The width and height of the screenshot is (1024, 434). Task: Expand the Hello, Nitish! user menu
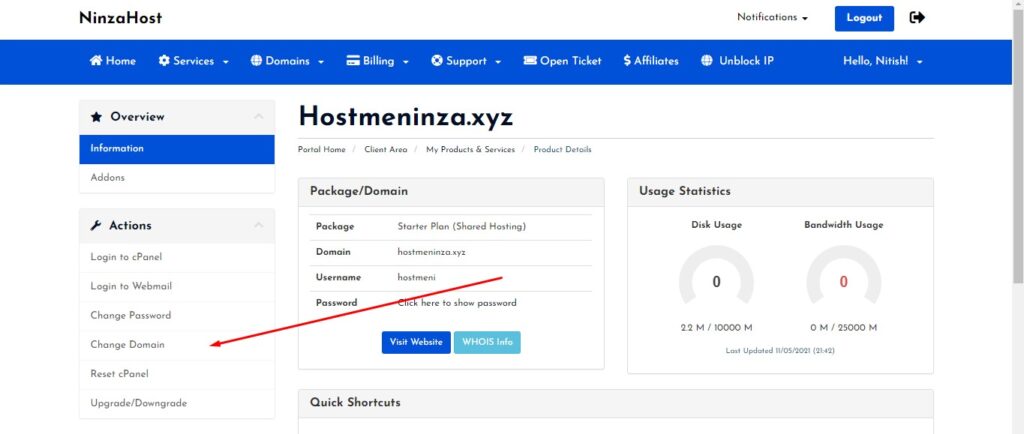click(883, 61)
